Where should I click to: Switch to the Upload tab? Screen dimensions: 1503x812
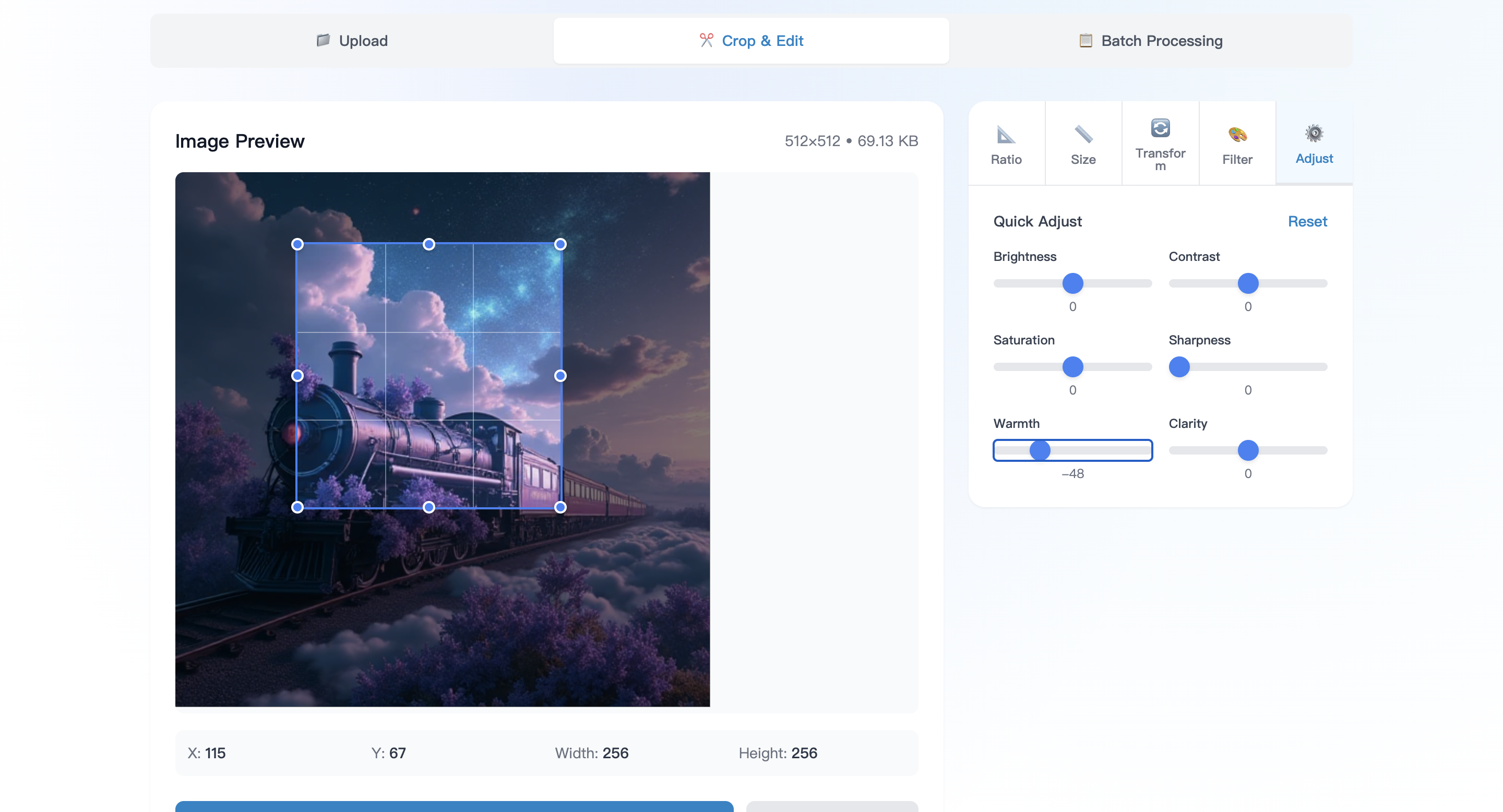pyautogui.click(x=351, y=40)
